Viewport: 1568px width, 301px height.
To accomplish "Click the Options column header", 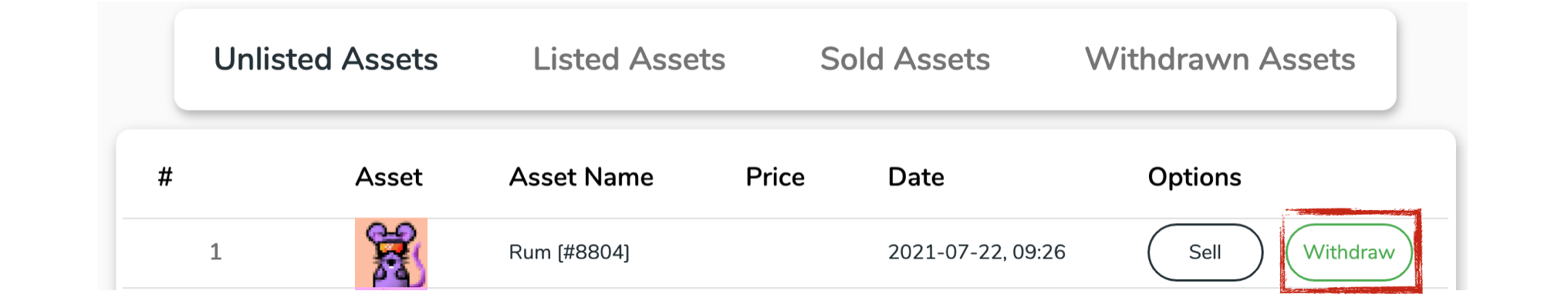I will tap(1195, 177).
